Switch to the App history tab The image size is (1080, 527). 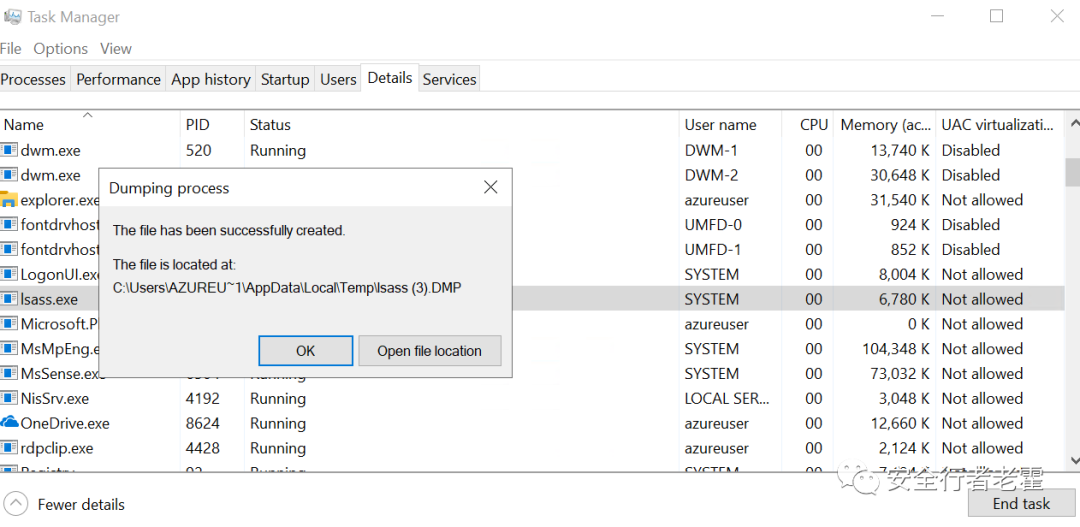(211, 79)
